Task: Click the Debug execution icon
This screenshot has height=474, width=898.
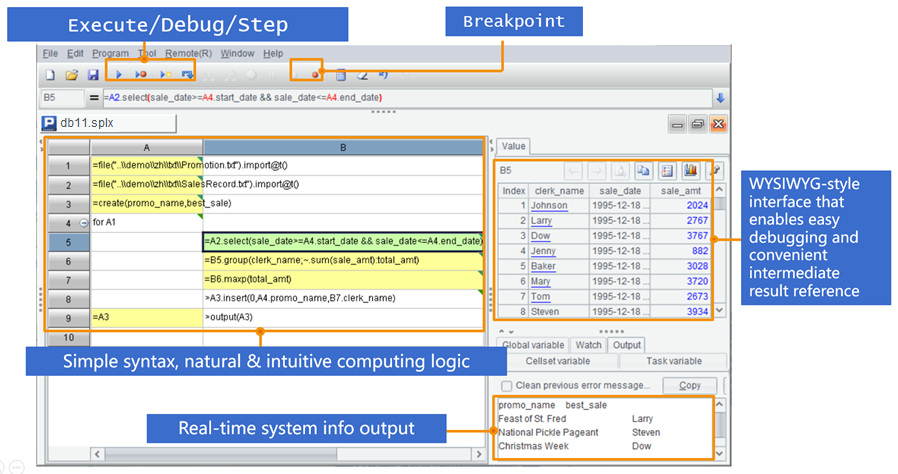Action: [141, 75]
